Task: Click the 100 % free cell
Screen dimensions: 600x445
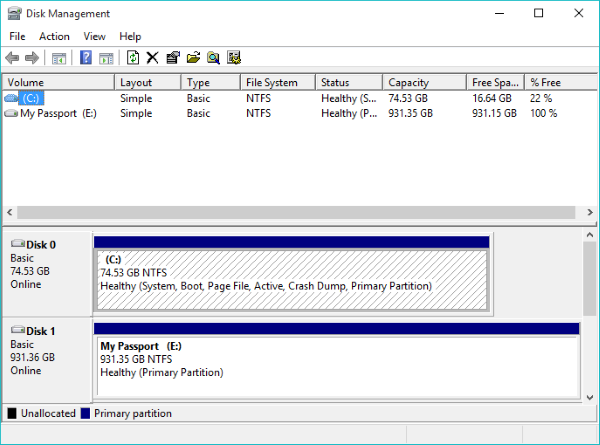Action: point(543,113)
